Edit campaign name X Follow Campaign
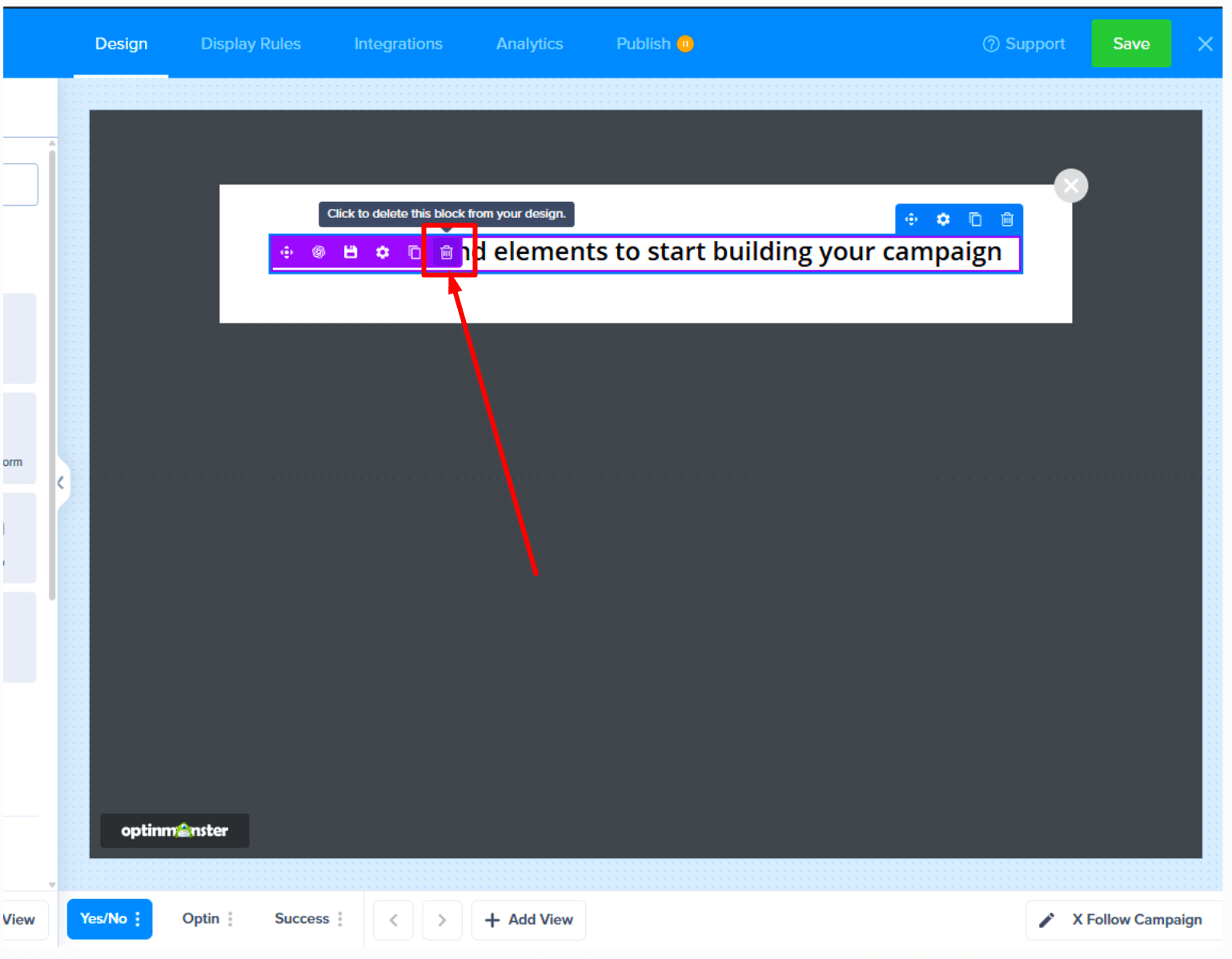Screen dimensions: 1232x959 (x=1124, y=920)
